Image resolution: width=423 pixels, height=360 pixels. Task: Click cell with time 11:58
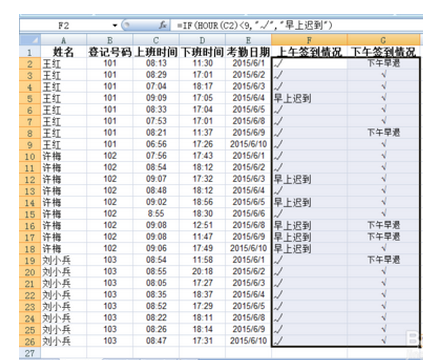202,260
